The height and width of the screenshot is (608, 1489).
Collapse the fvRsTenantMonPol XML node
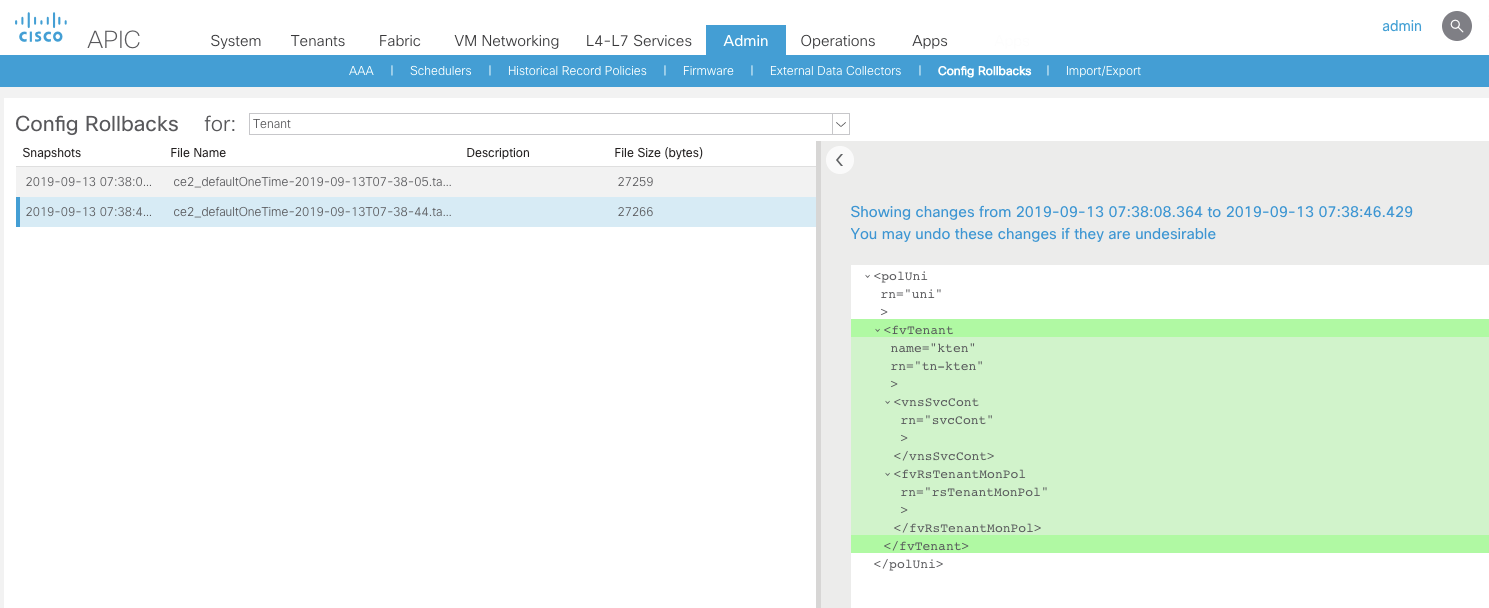[887, 475]
